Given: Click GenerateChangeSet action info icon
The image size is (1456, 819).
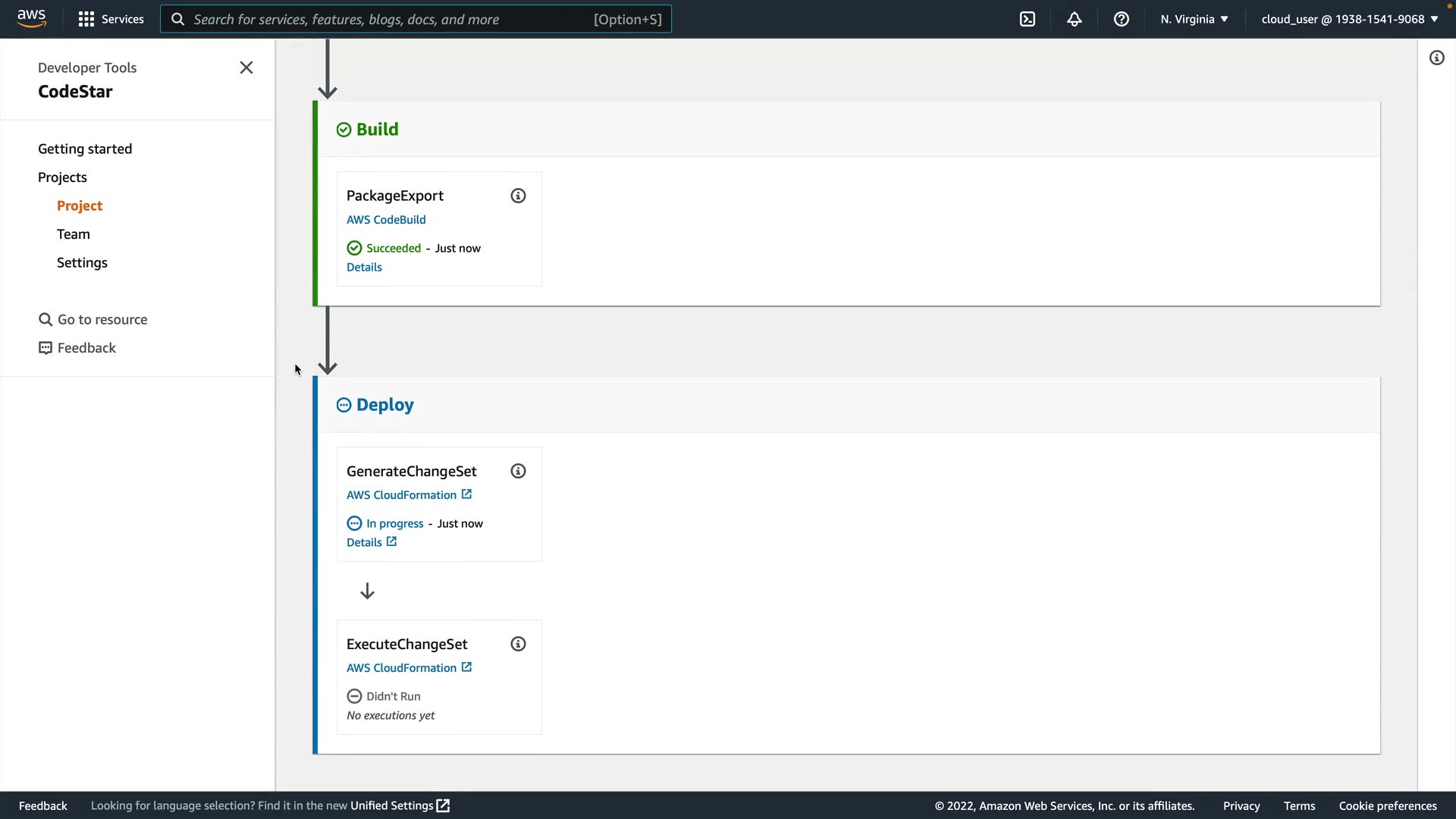Looking at the screenshot, I should pos(518,471).
